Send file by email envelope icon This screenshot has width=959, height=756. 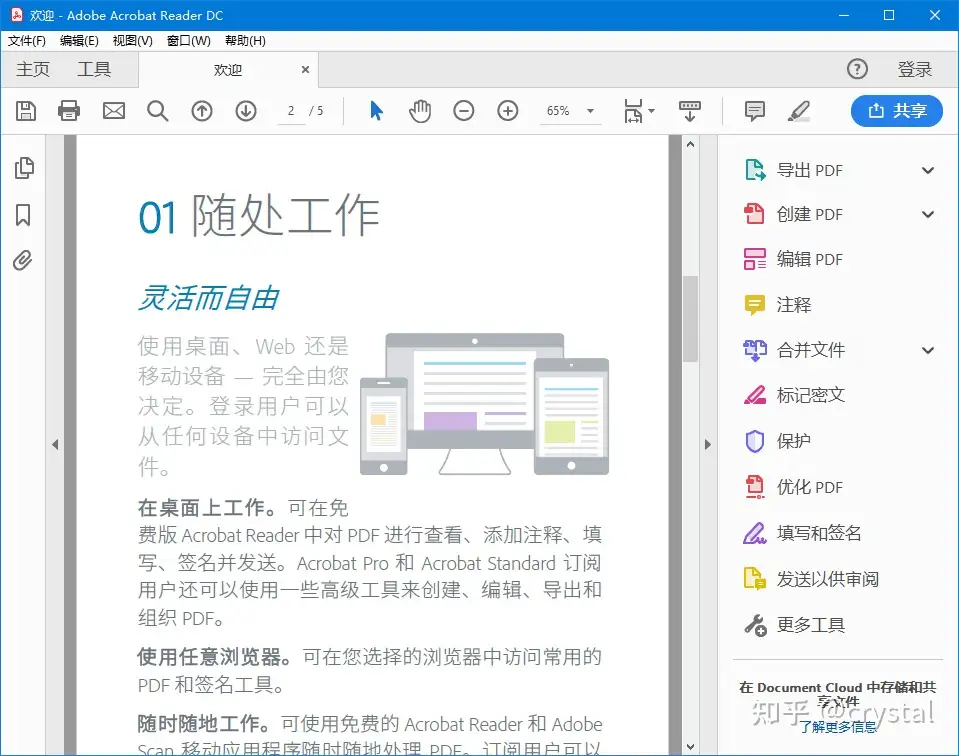point(114,111)
